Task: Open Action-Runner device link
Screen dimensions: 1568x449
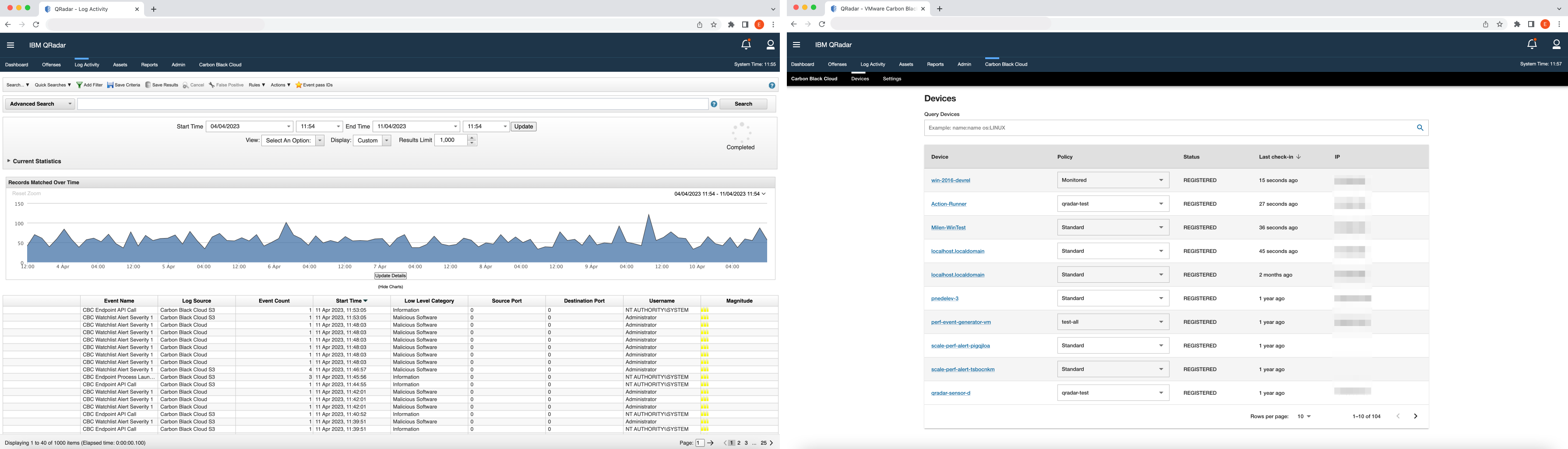Action: [948, 204]
